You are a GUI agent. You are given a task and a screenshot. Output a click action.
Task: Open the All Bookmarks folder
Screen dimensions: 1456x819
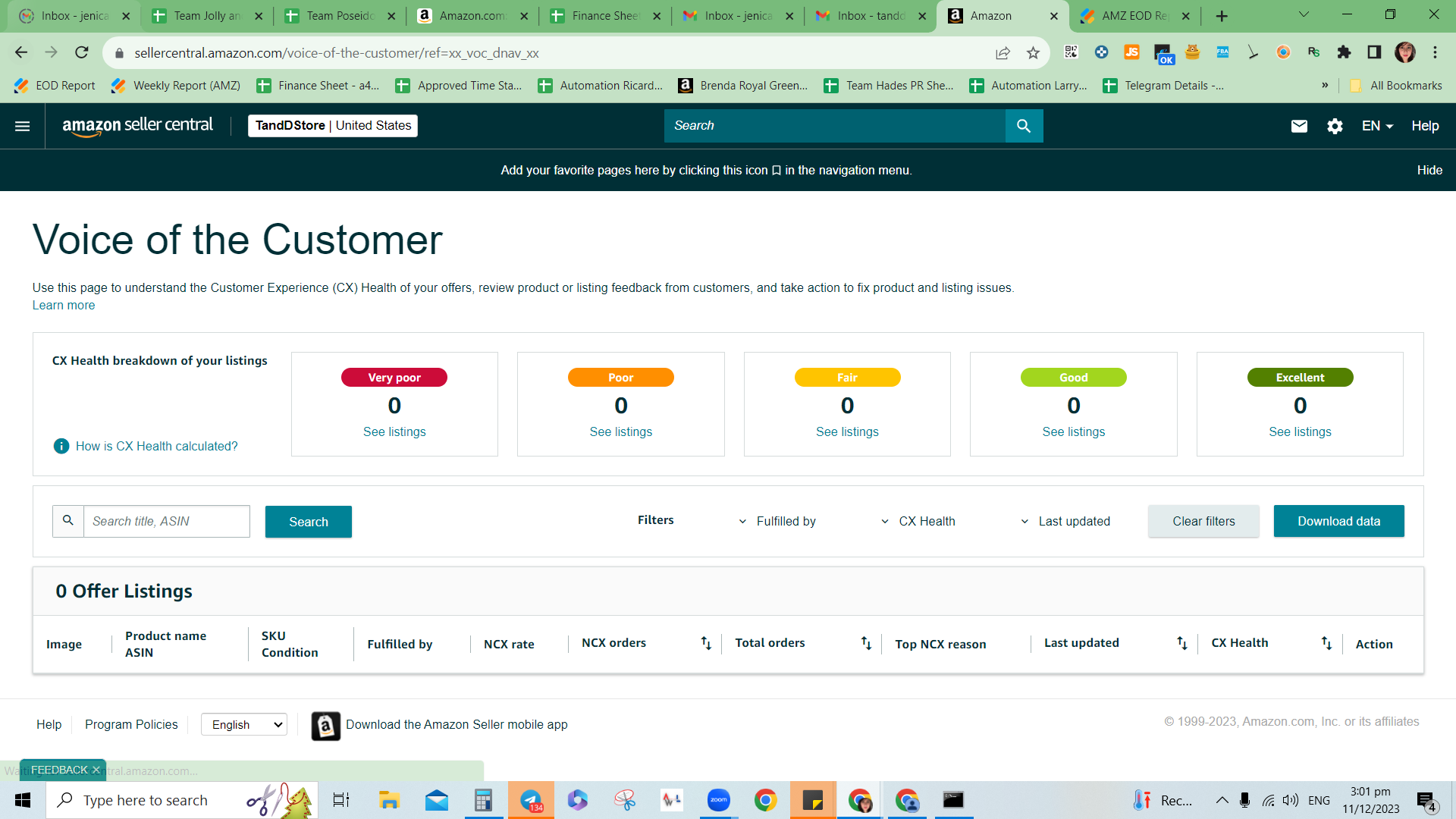(1397, 86)
